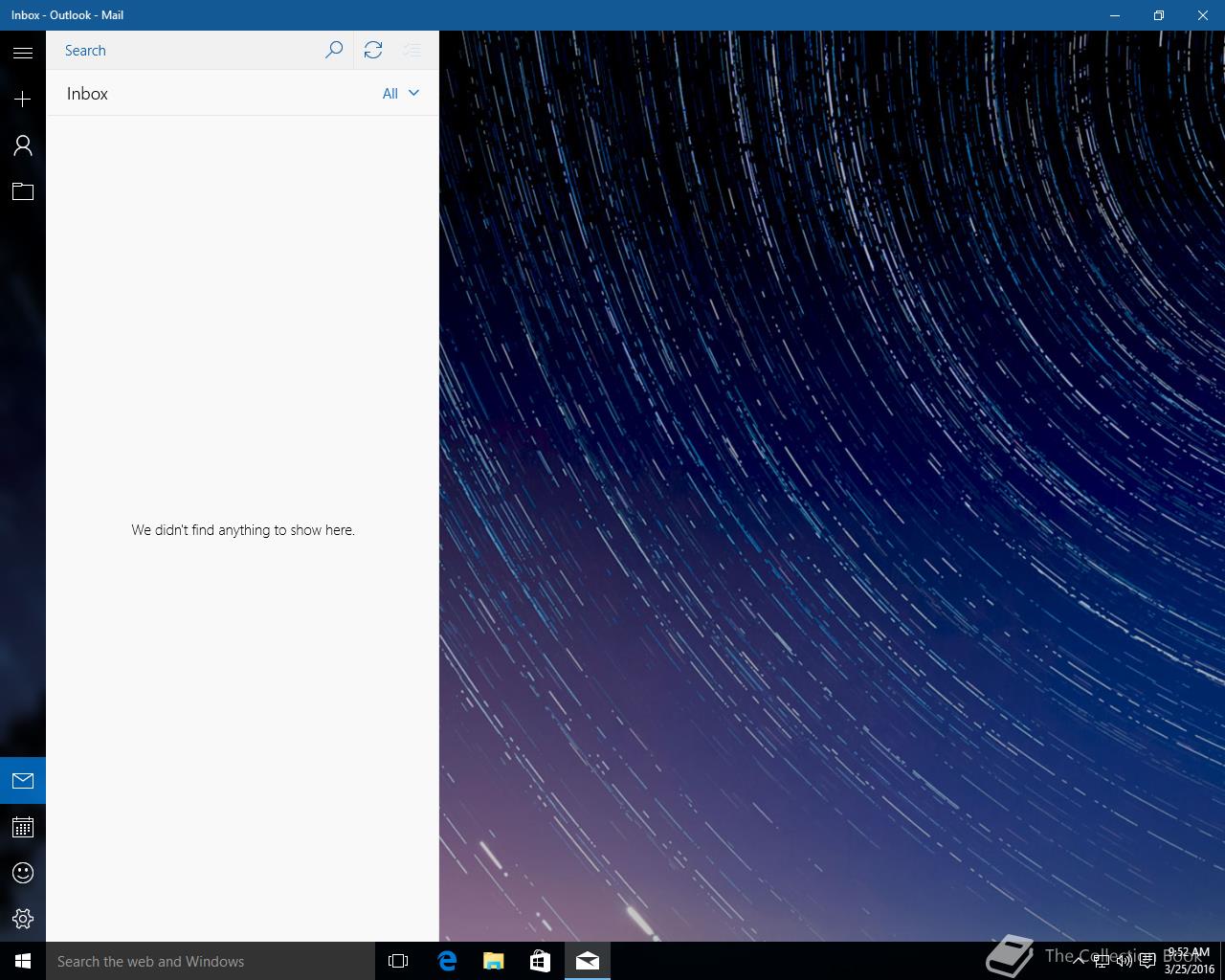
Task: Send feedback via smiley icon
Action: [x=23, y=873]
